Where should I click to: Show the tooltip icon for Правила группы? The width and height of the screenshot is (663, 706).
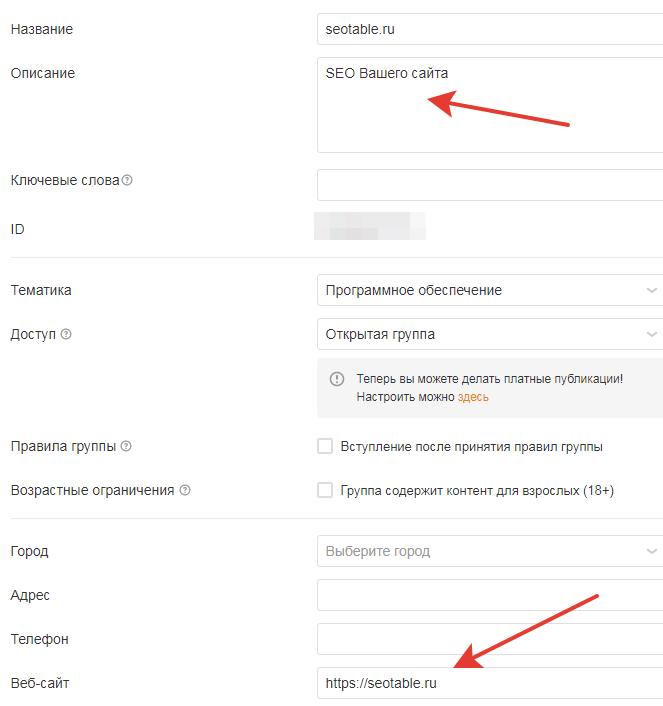[x=126, y=446]
